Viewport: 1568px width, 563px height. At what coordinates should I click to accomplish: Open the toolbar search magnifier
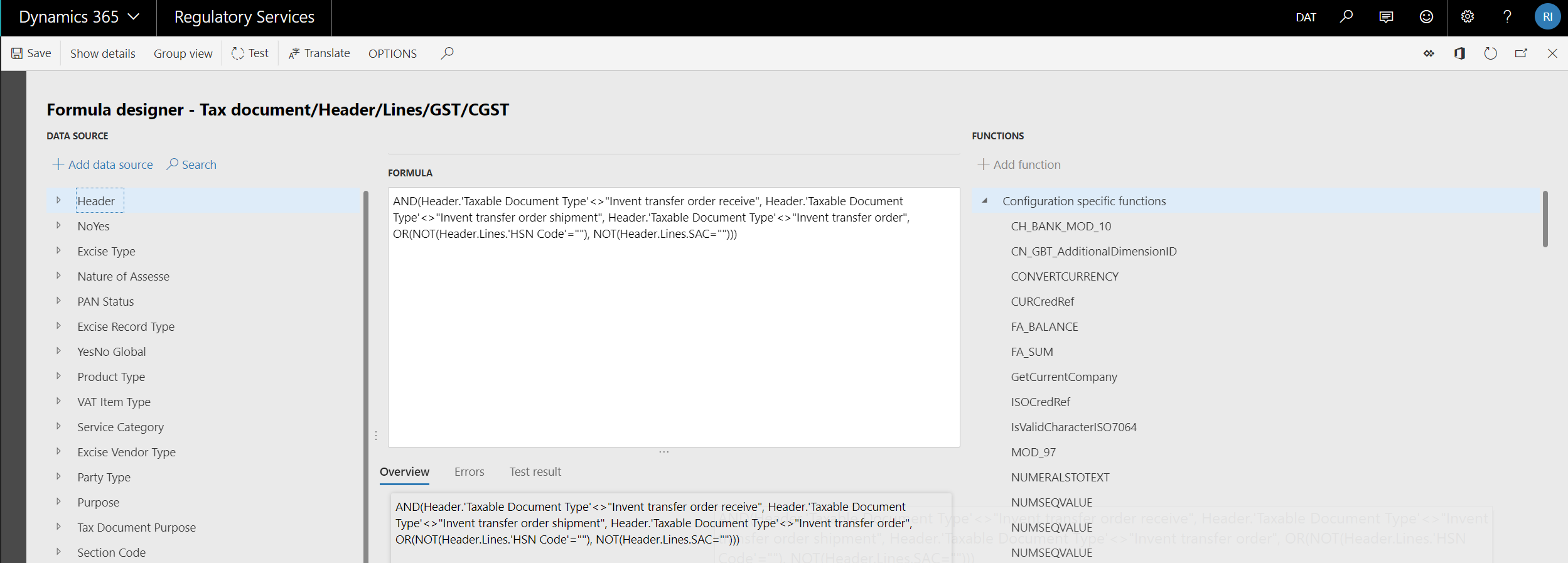pos(447,53)
